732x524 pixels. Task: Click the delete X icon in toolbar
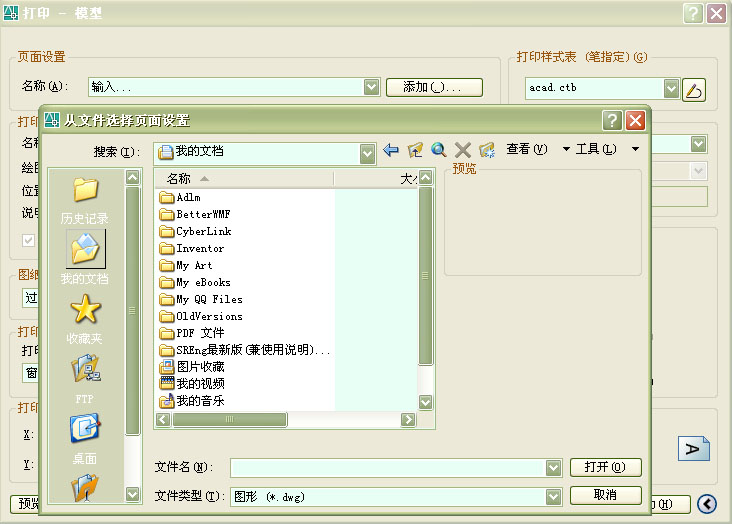pyautogui.click(x=463, y=150)
